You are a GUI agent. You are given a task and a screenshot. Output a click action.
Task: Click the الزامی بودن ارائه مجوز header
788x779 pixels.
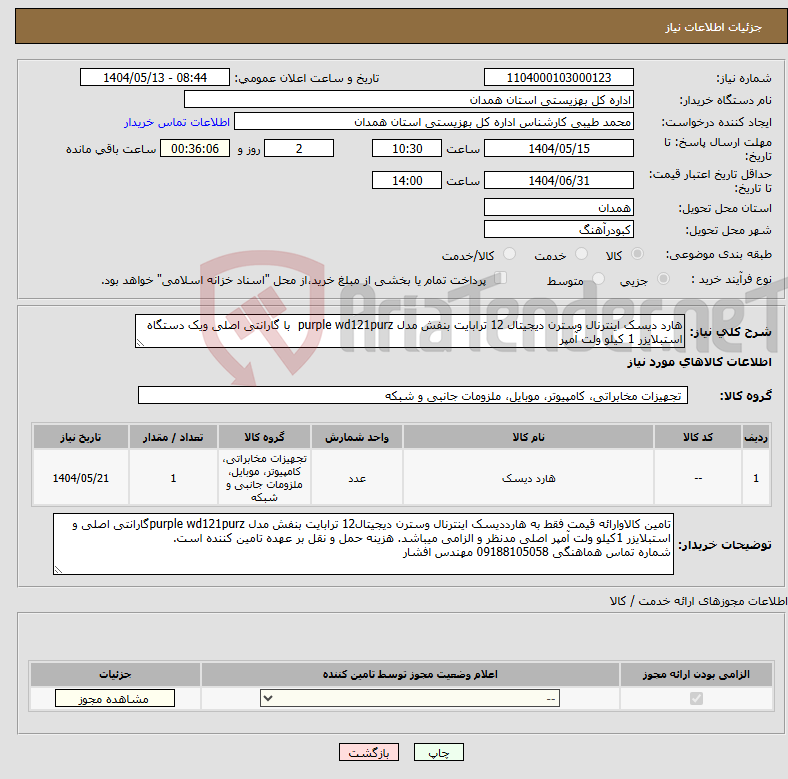(x=696, y=674)
